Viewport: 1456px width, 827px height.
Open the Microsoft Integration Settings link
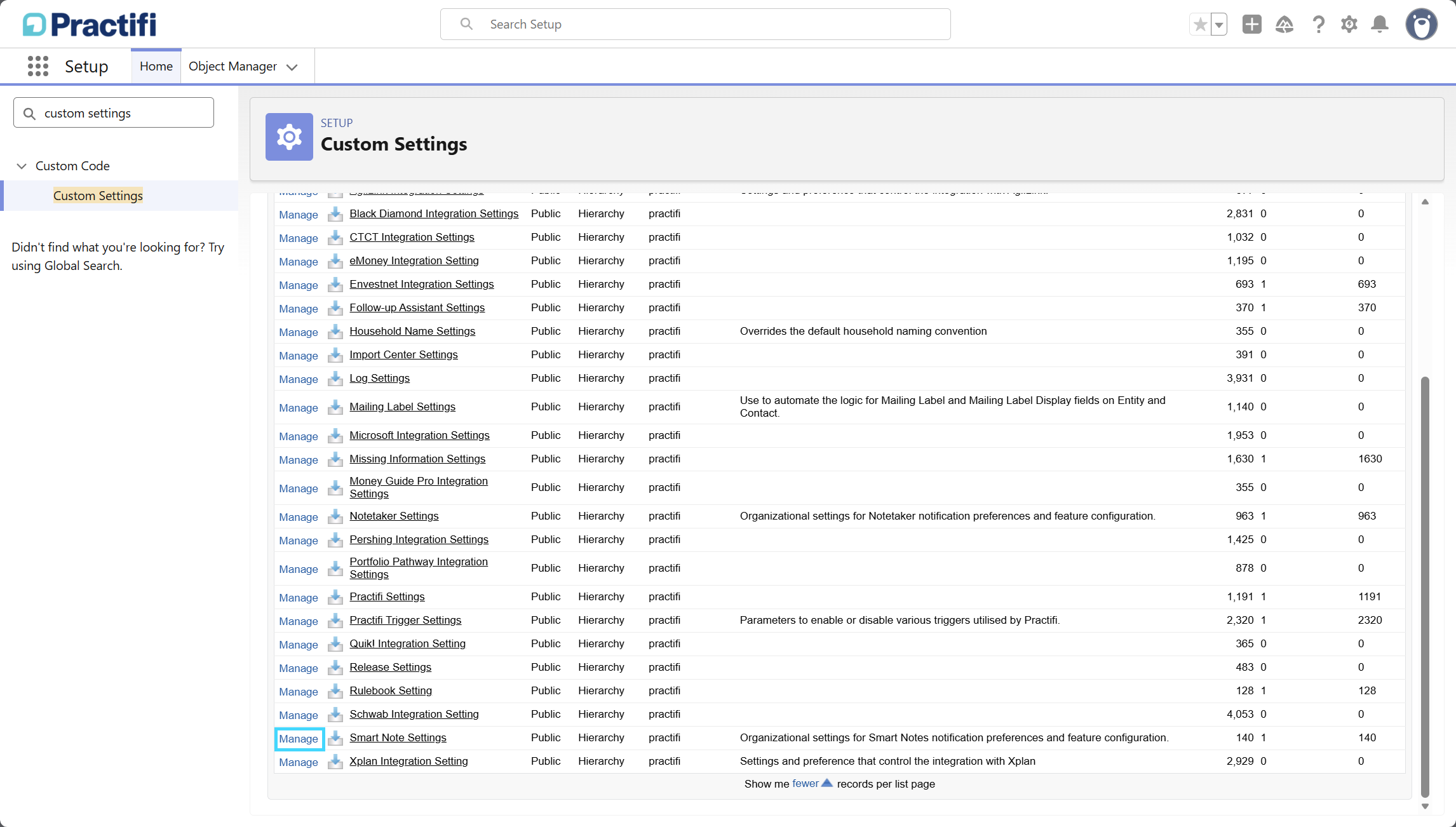coord(419,435)
